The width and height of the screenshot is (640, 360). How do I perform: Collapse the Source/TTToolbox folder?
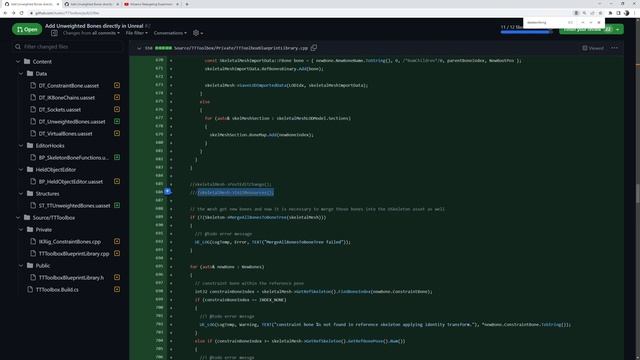pyautogui.click(x=18, y=218)
